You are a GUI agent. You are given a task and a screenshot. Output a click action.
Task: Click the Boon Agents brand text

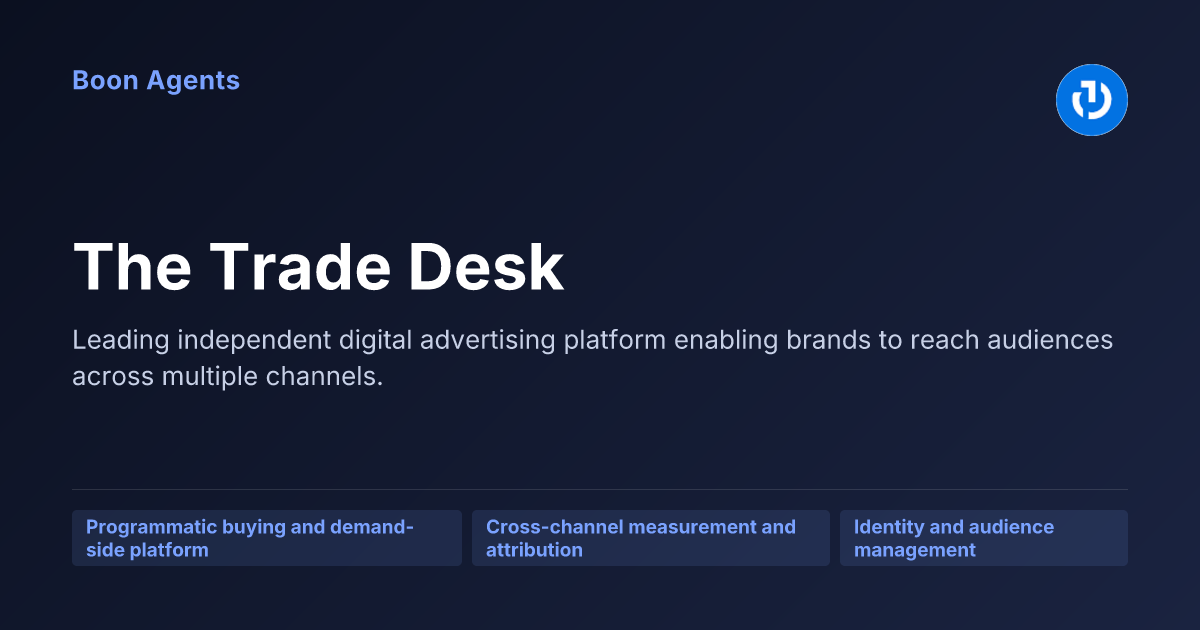tap(156, 81)
